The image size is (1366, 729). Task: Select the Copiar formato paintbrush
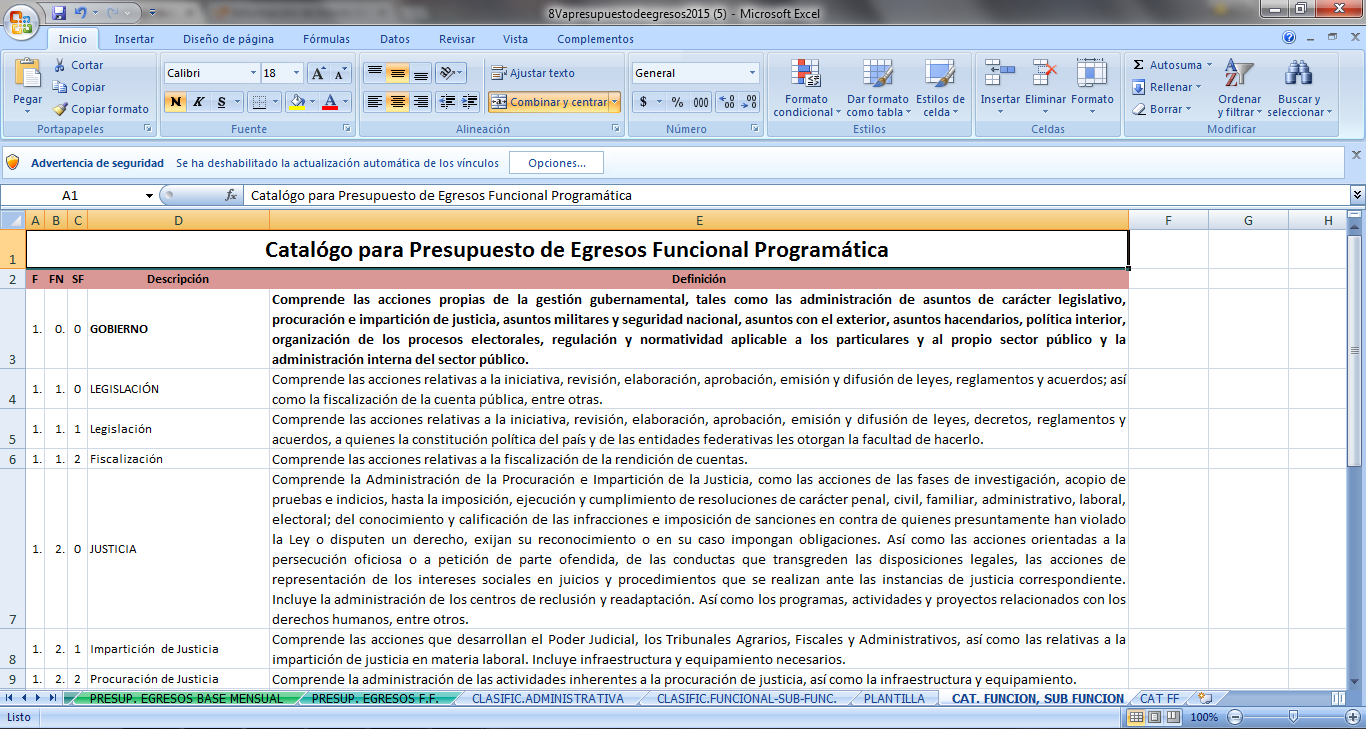click(101, 109)
